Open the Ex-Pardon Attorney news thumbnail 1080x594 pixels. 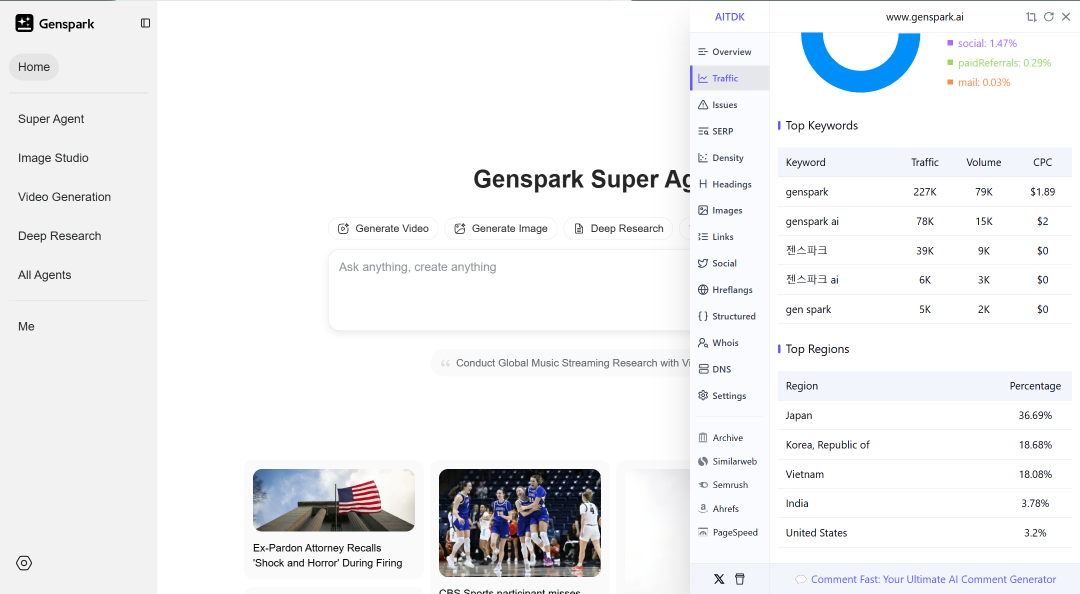click(x=334, y=500)
